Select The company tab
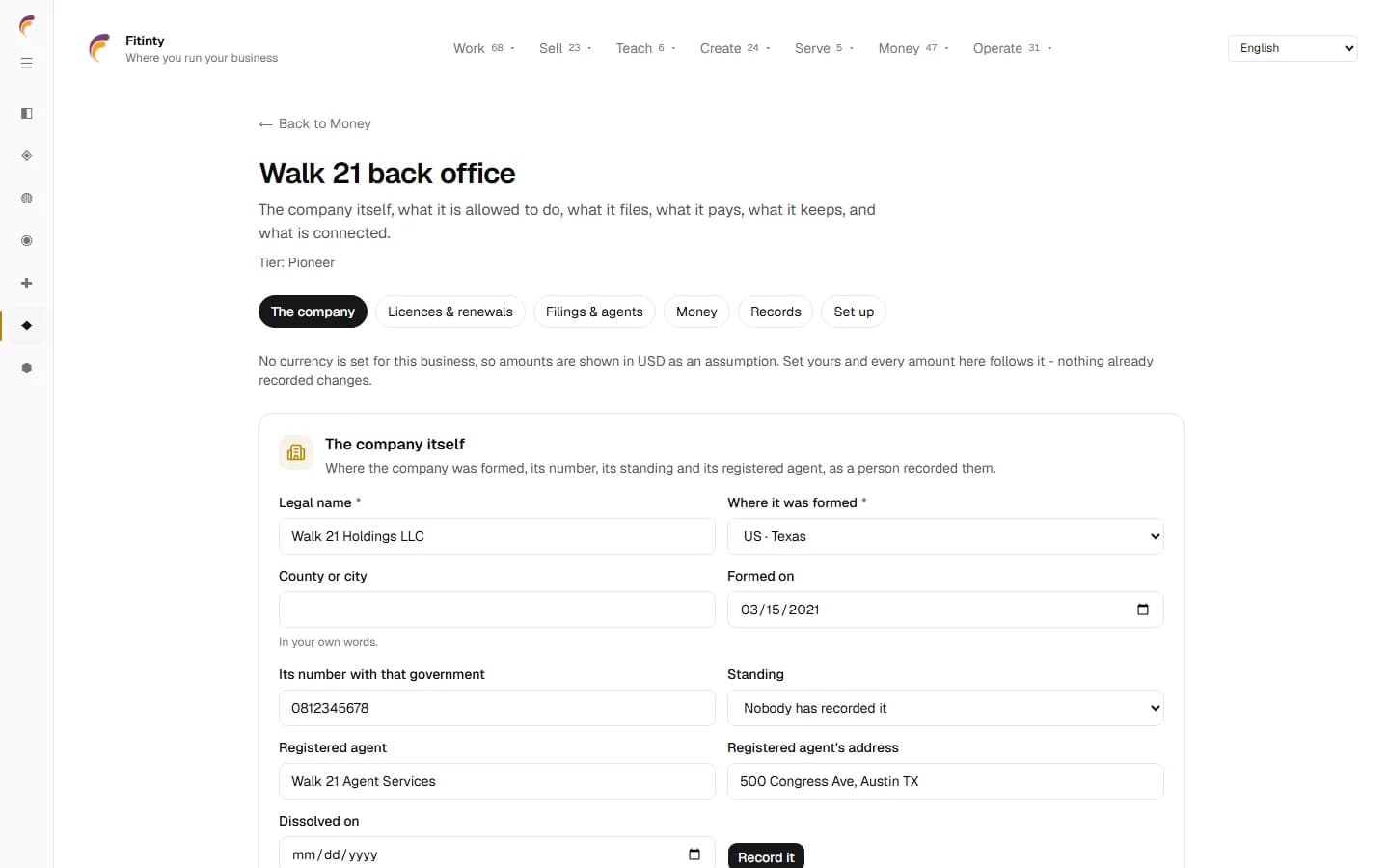 tap(313, 312)
